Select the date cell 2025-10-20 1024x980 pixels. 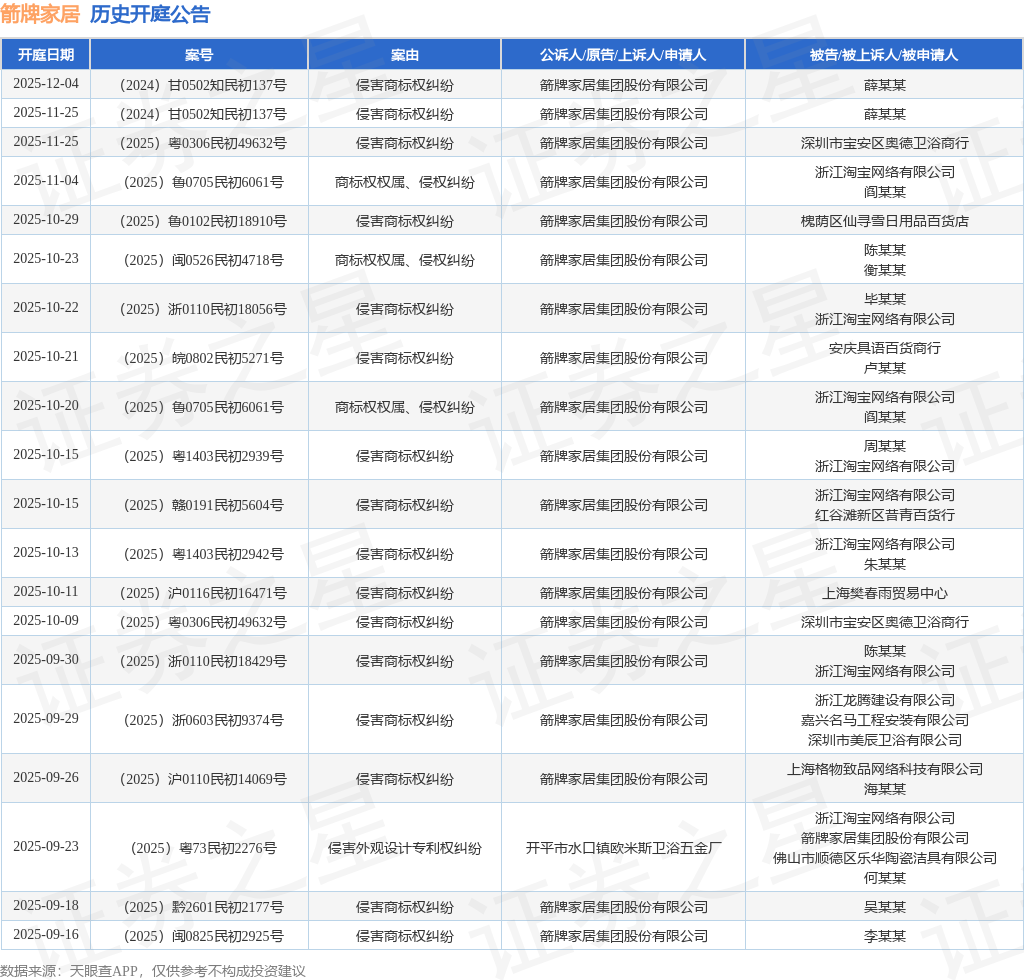click(46, 406)
